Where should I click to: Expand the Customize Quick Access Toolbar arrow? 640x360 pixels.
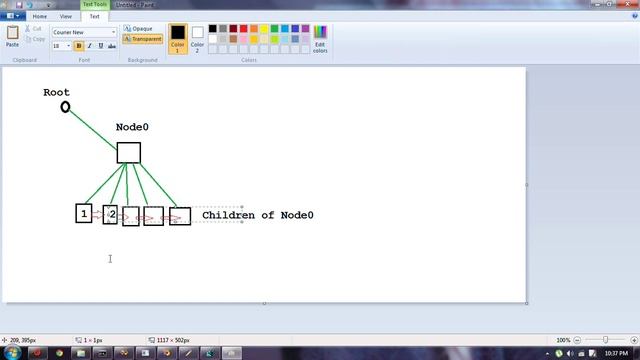click(49, 5)
